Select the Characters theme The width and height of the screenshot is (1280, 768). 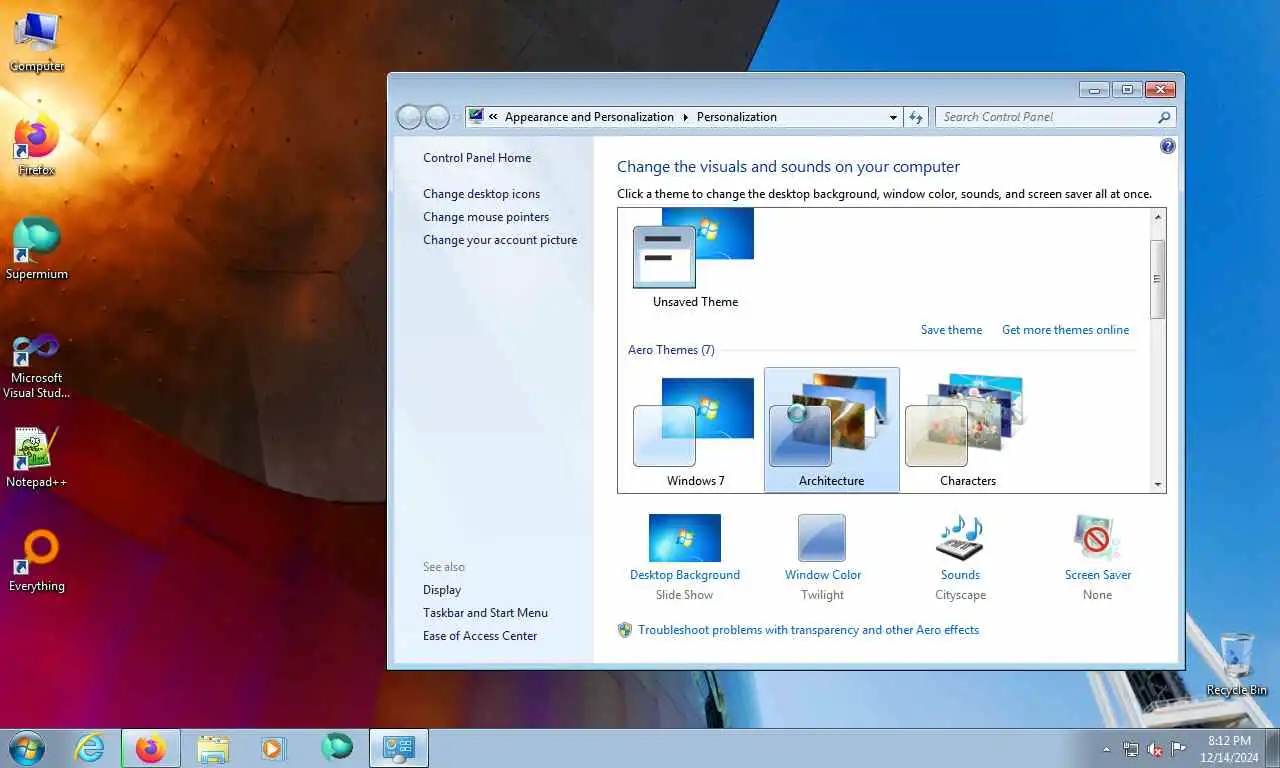coord(967,431)
